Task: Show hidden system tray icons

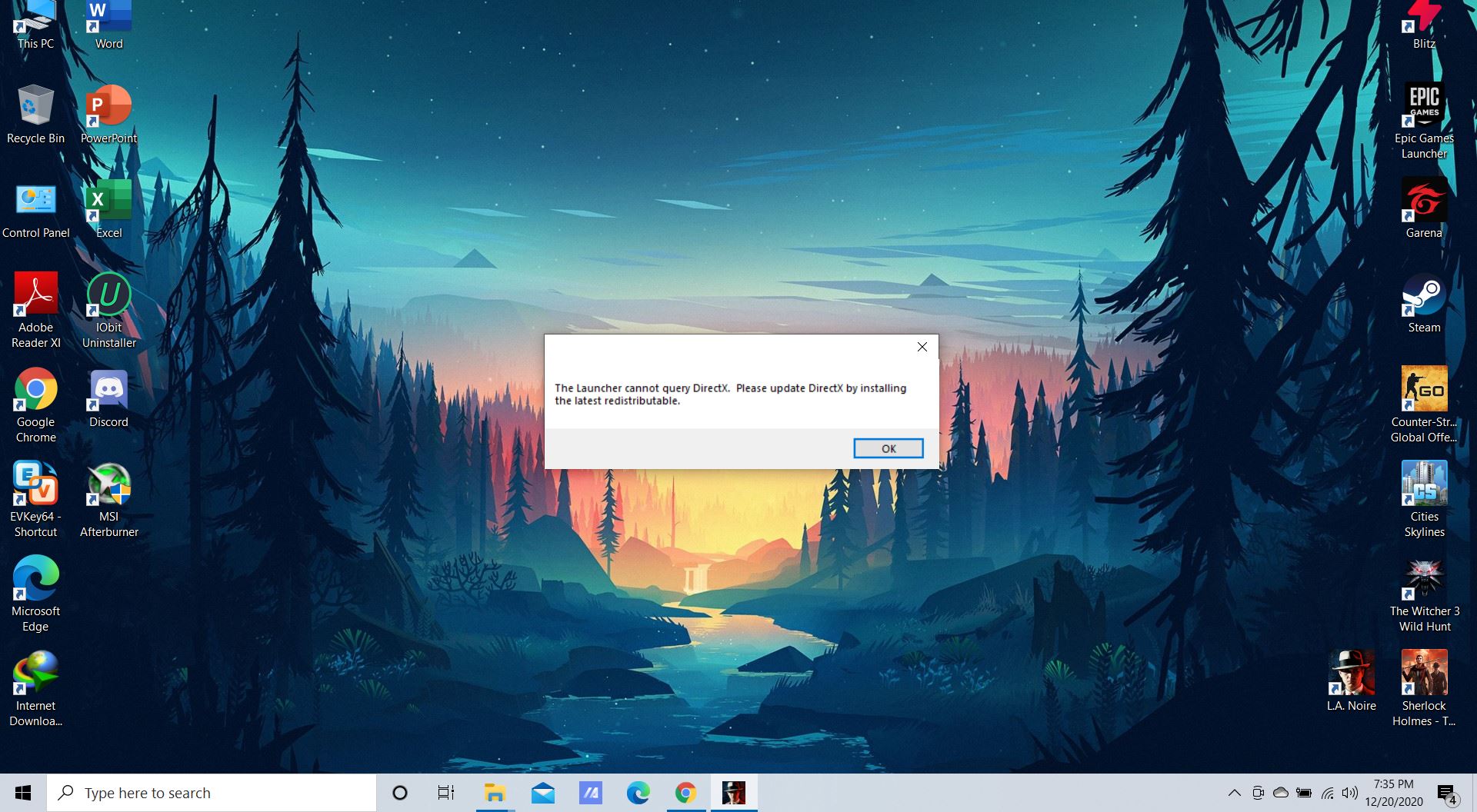Action: pyautogui.click(x=1234, y=793)
